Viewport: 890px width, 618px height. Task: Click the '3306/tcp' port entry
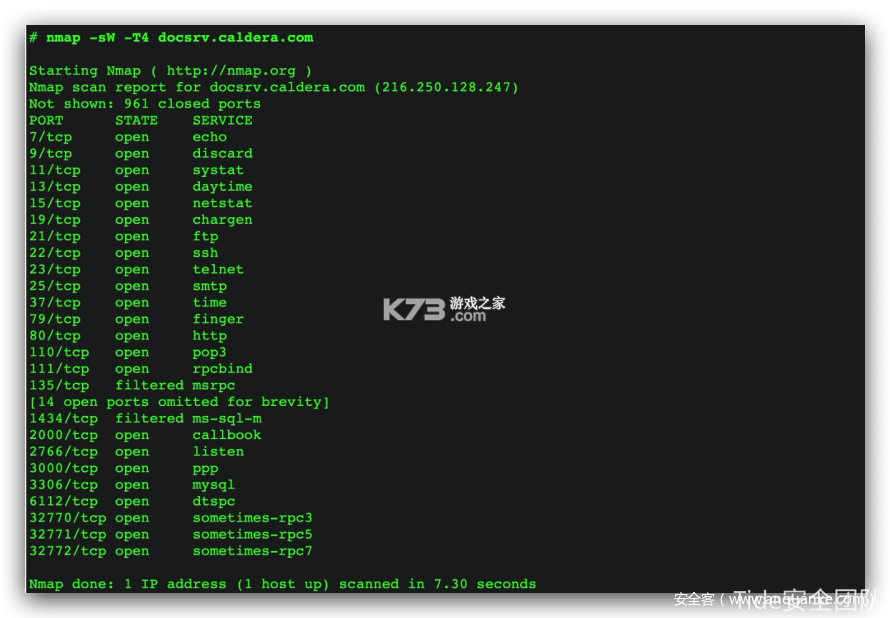64,485
